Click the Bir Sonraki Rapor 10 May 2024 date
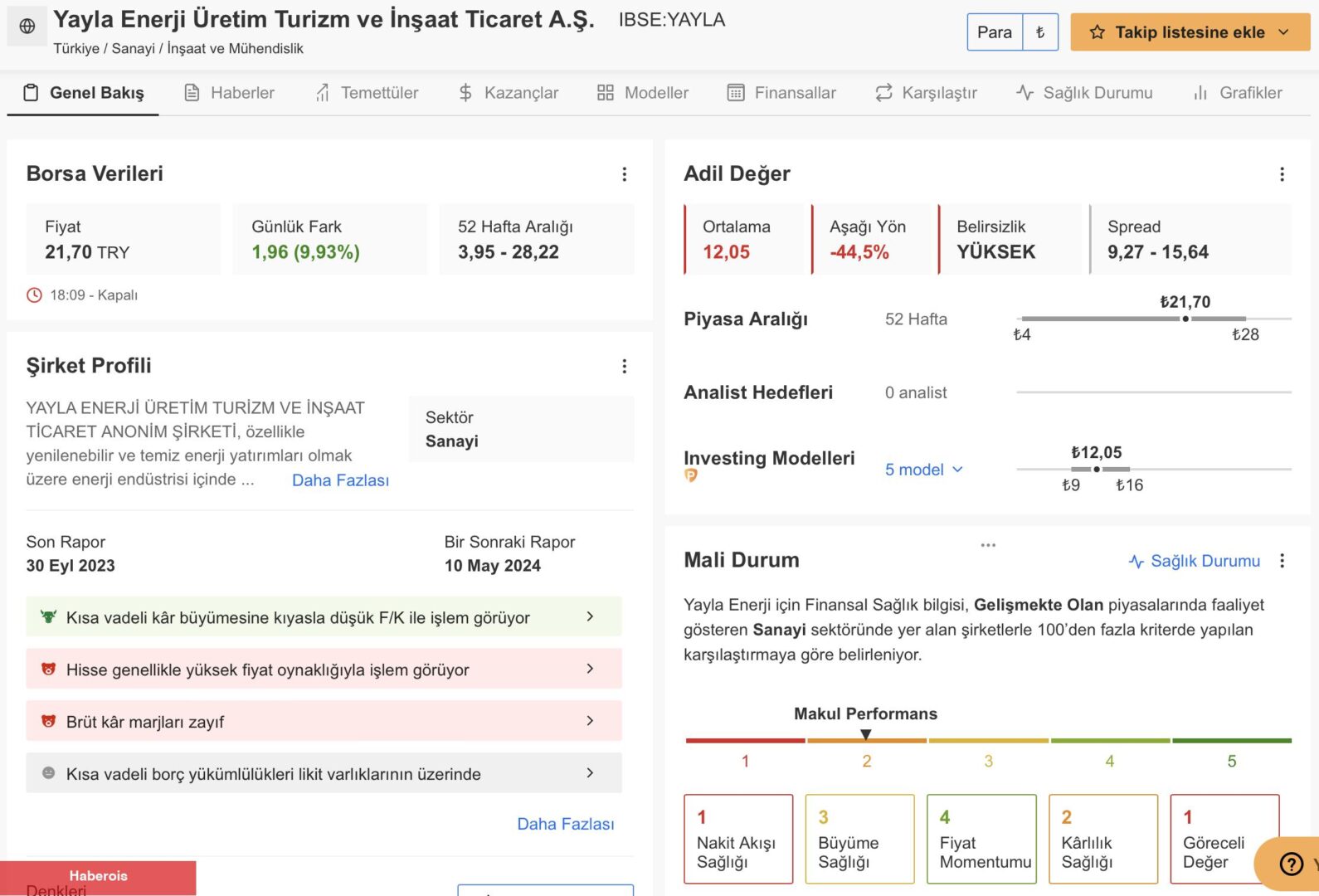The height and width of the screenshot is (896, 1319). pyautogui.click(x=493, y=566)
